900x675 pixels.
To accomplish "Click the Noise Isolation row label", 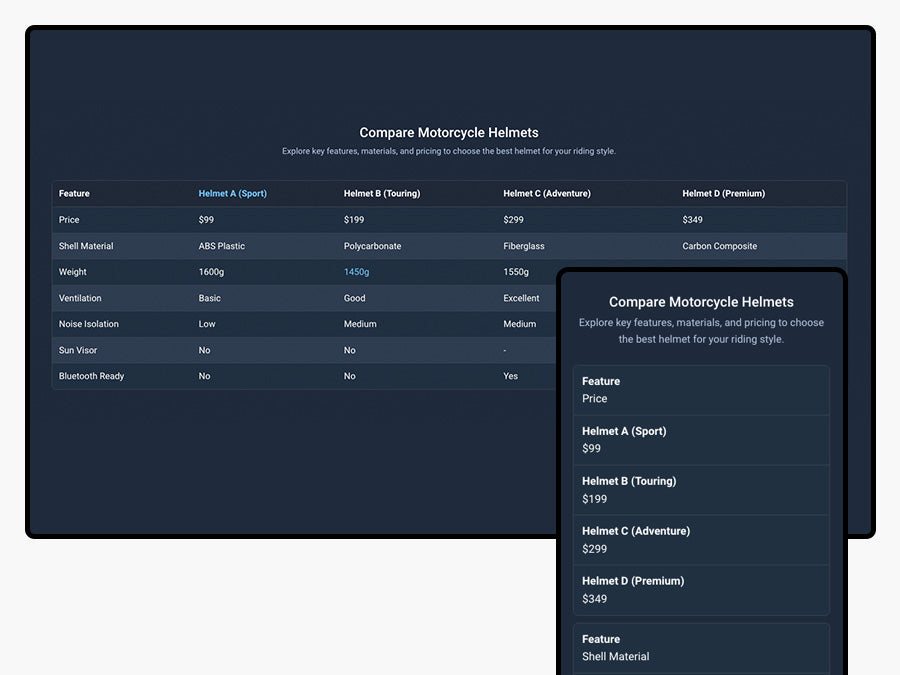I will [88, 324].
